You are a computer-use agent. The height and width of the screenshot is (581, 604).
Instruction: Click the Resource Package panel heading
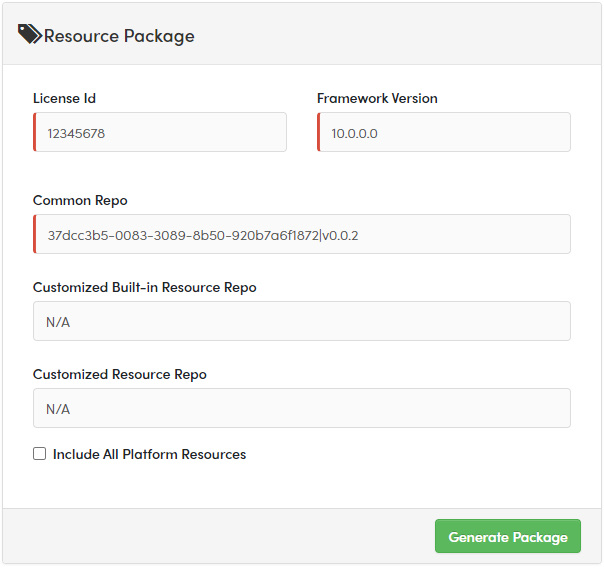click(x=119, y=36)
